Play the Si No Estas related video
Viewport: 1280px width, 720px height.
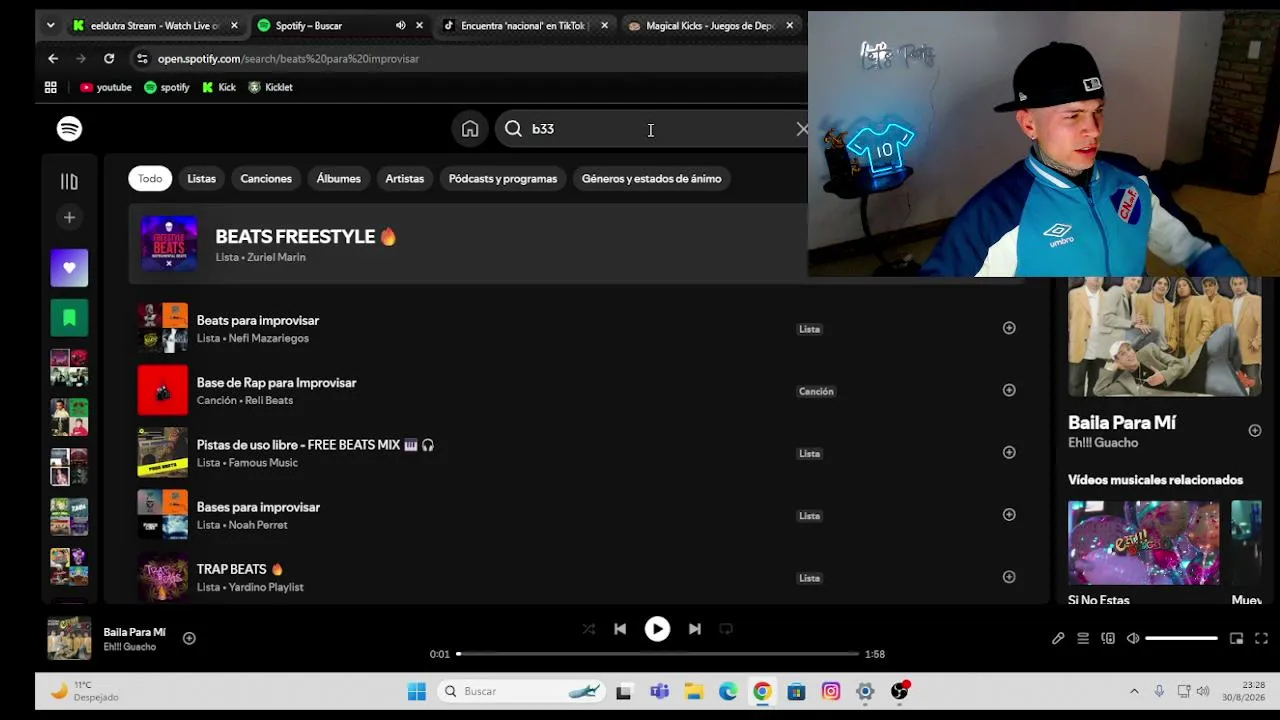click(x=1143, y=543)
